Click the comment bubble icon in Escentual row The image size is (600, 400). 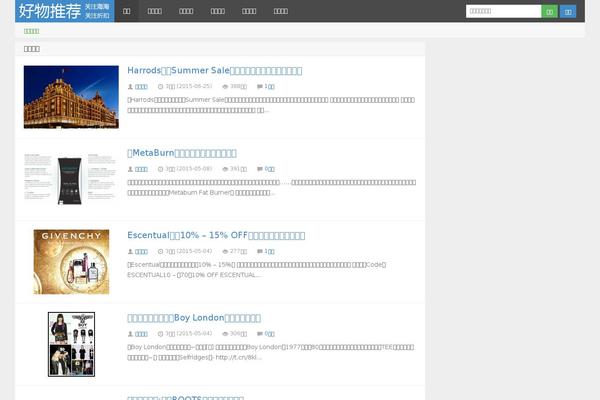tap(260, 251)
